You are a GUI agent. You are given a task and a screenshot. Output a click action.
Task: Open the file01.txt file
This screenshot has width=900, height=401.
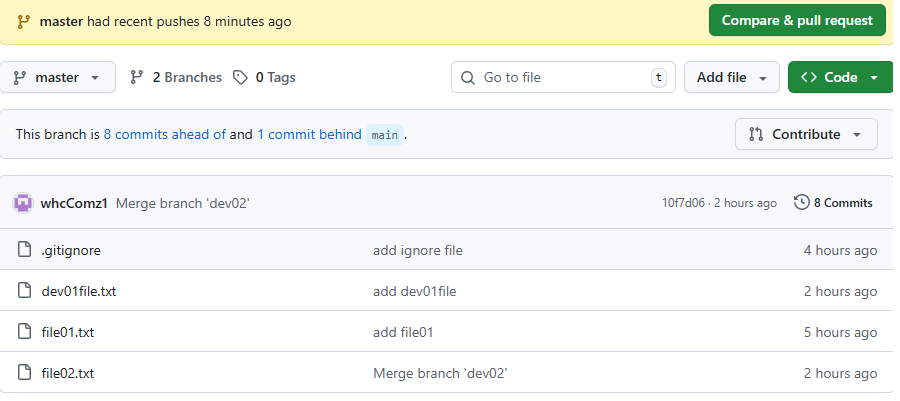click(68, 332)
